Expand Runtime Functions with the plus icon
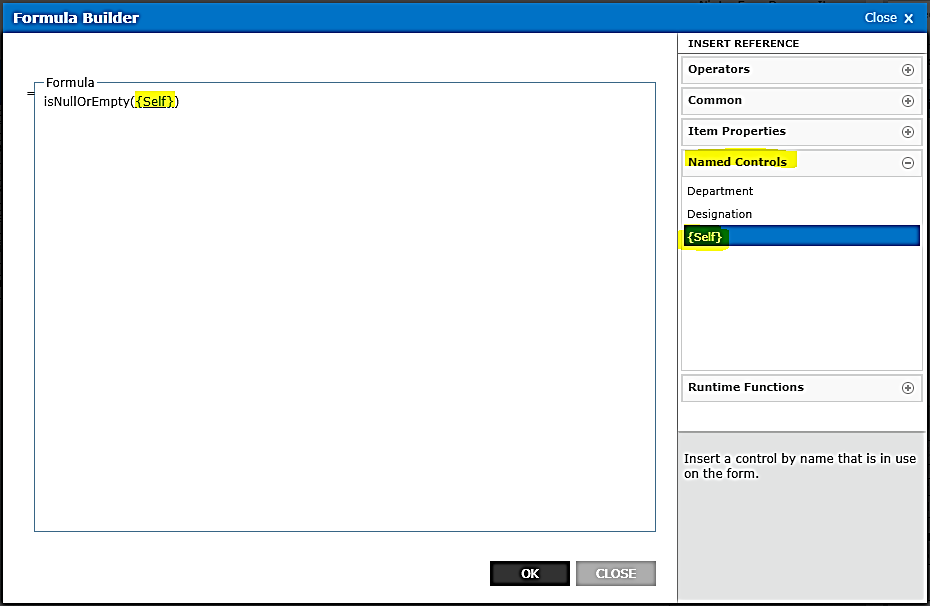The image size is (930, 606). (x=908, y=387)
